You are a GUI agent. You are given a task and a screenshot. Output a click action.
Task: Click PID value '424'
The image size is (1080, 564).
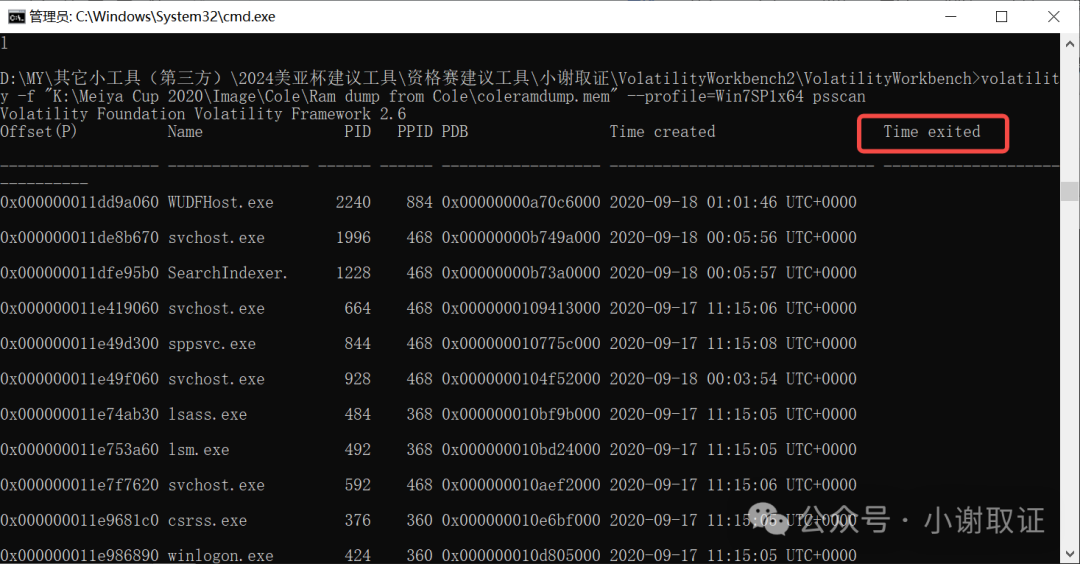[x=357, y=555]
